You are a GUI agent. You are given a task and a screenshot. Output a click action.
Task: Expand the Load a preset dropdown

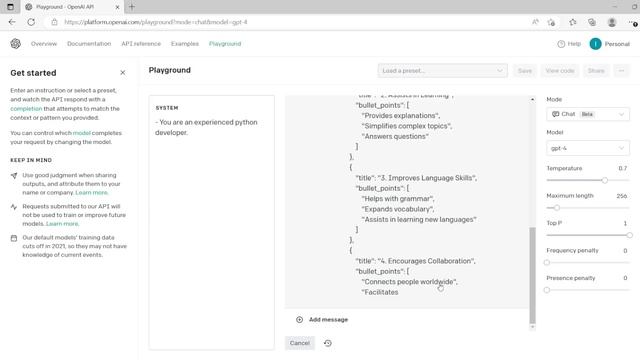point(442,71)
